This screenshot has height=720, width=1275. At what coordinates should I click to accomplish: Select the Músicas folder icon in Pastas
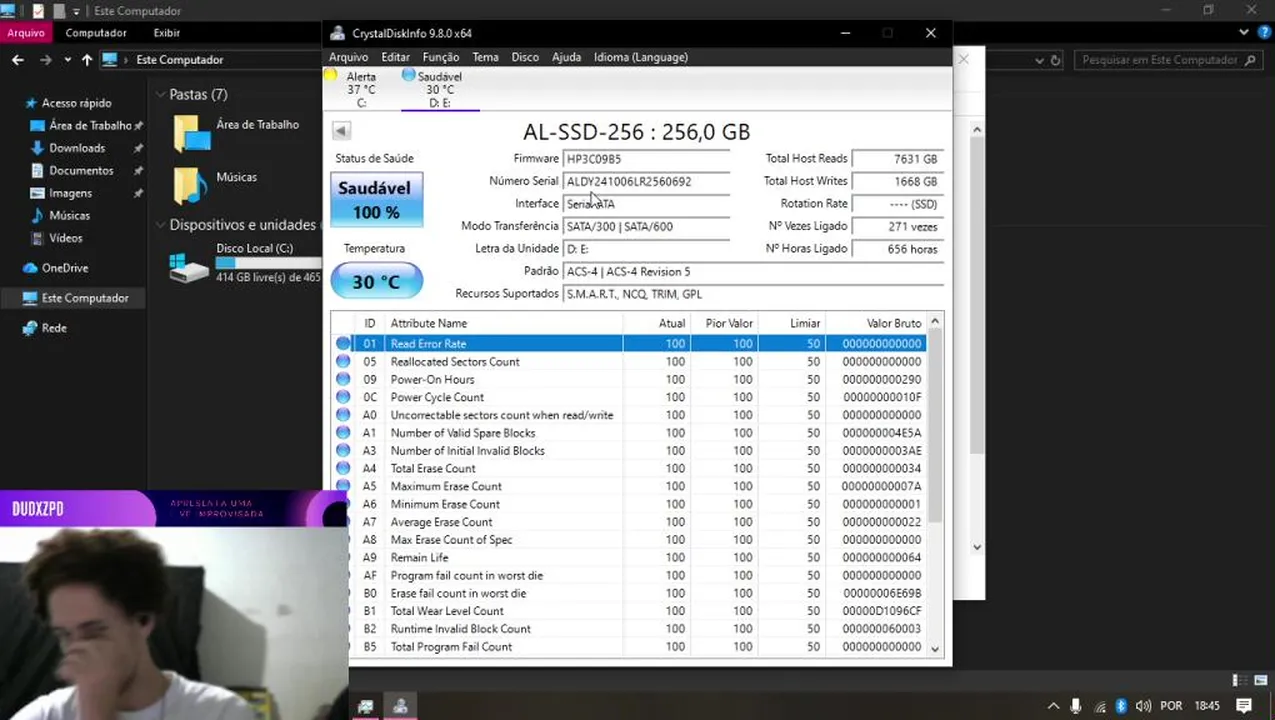[x=190, y=186]
